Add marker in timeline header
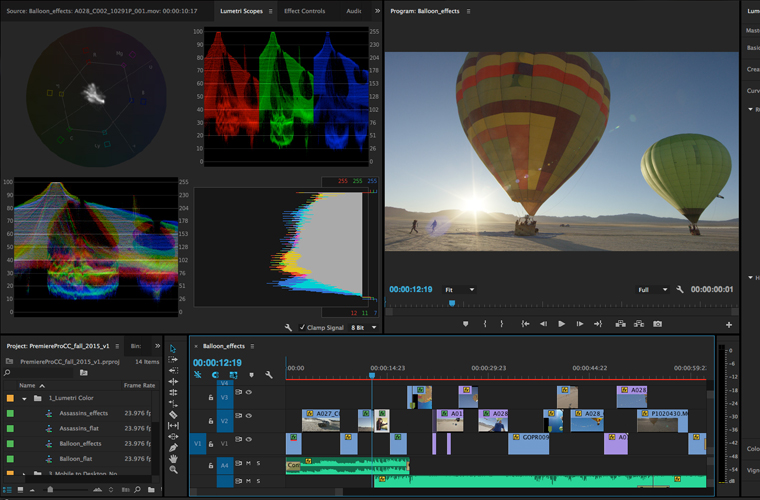Screen dimensions: 760x500 [x=251, y=375]
